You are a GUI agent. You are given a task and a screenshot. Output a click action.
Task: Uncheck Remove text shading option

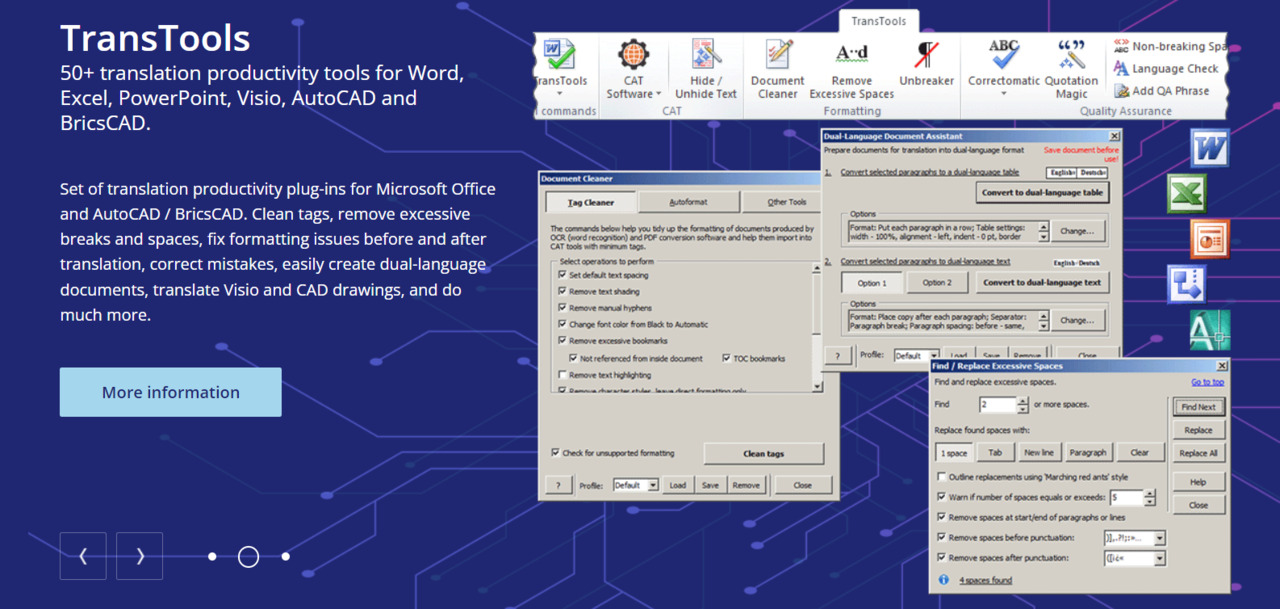point(563,291)
